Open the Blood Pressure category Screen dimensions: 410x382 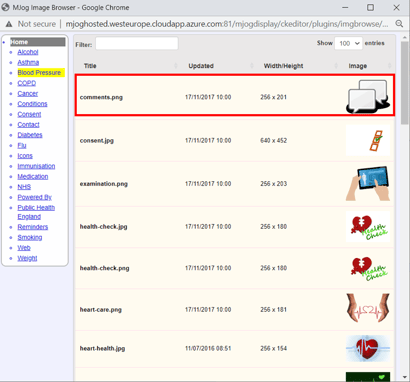(39, 73)
